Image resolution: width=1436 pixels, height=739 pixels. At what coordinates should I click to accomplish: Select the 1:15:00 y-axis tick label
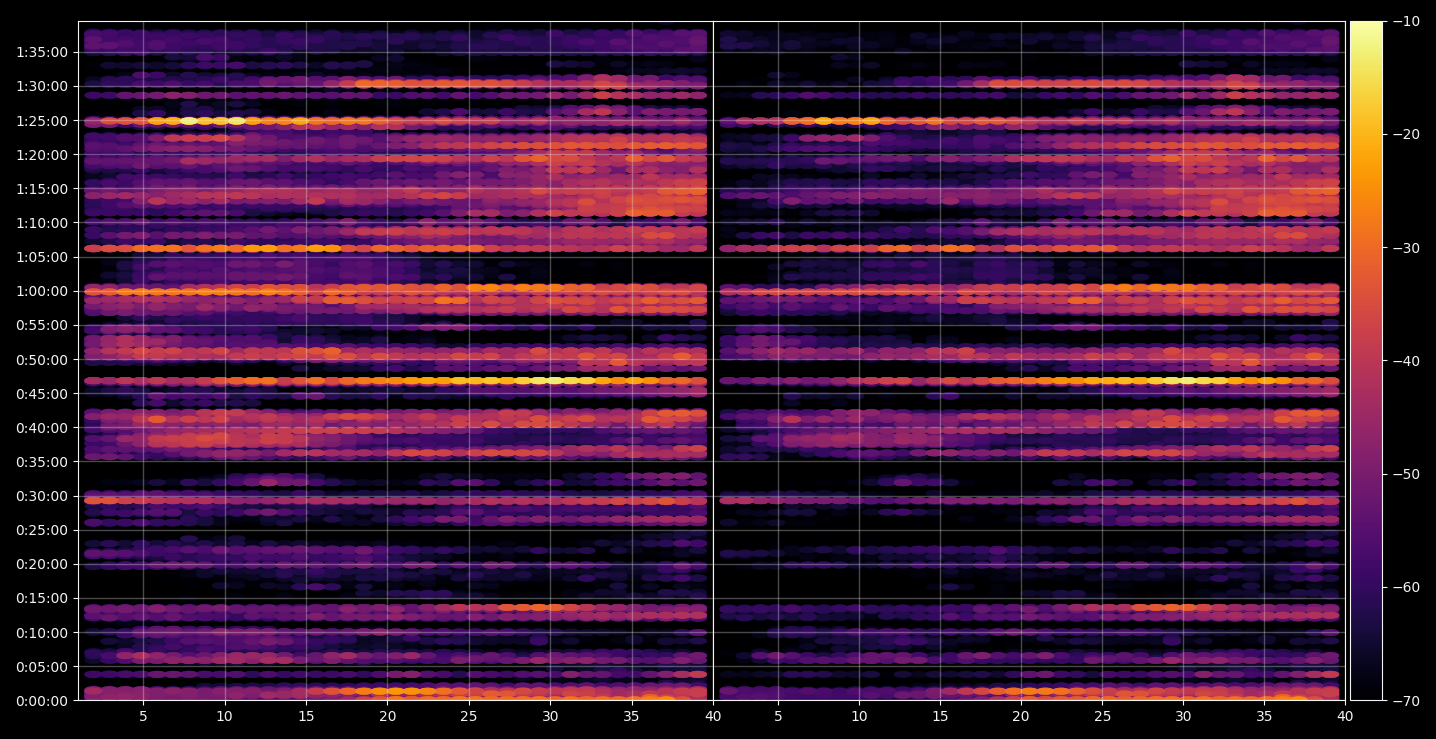[x=42, y=189]
